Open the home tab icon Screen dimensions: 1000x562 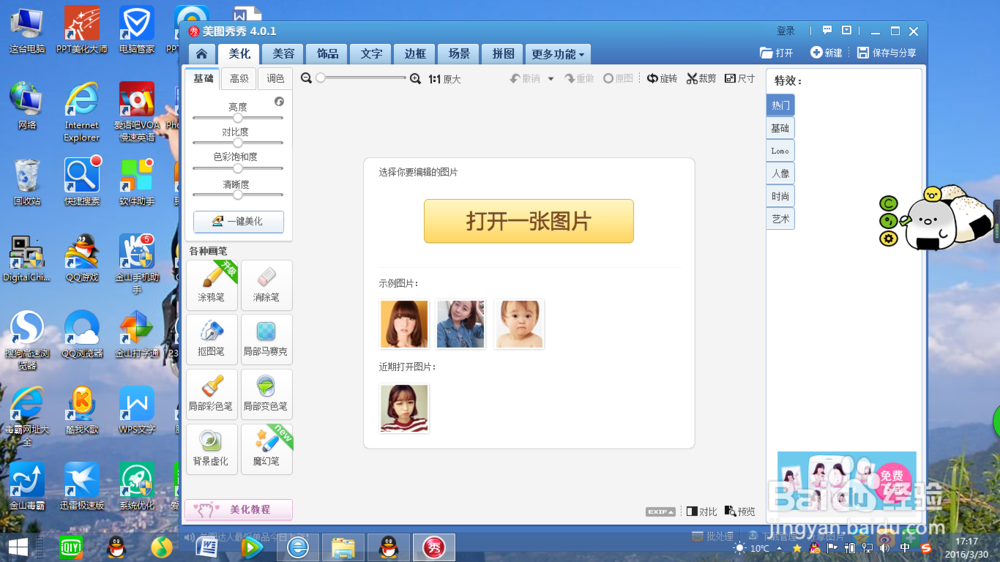(x=202, y=54)
